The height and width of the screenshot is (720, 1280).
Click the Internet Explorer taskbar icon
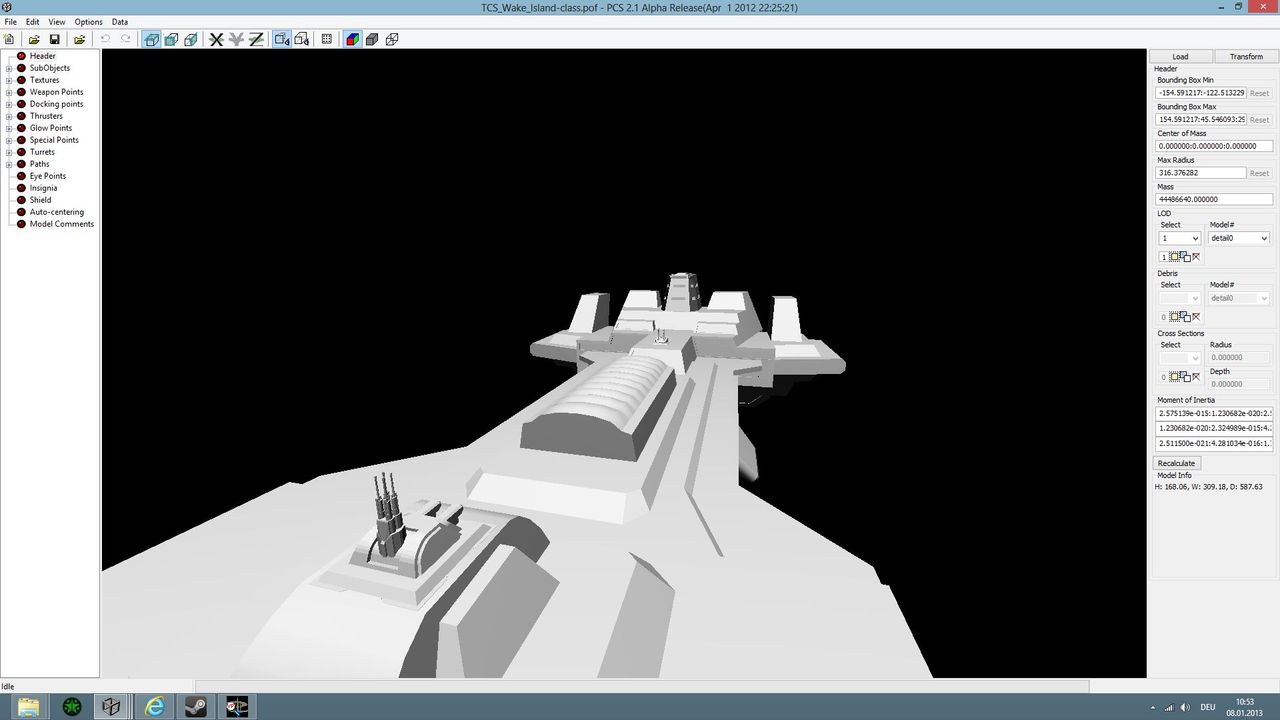point(154,706)
